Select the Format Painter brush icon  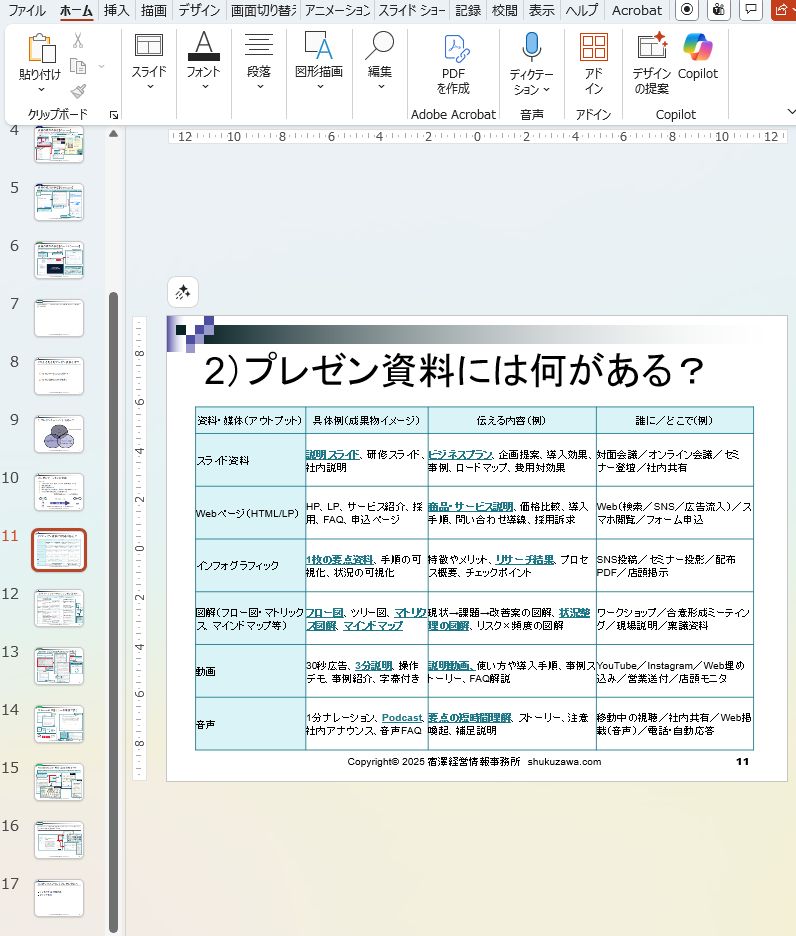(x=78, y=92)
